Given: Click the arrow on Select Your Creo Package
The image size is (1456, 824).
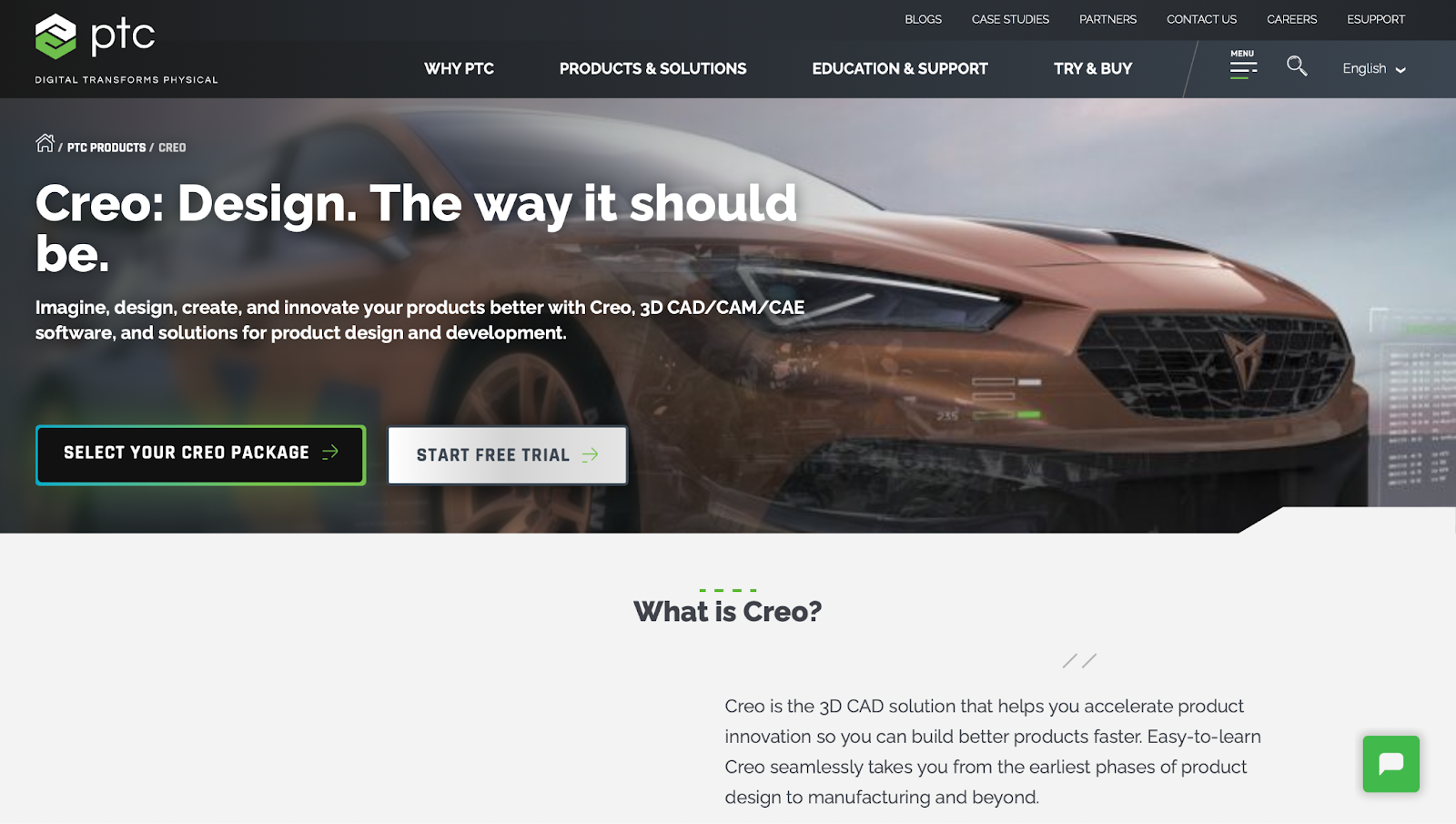Looking at the screenshot, I should (330, 452).
